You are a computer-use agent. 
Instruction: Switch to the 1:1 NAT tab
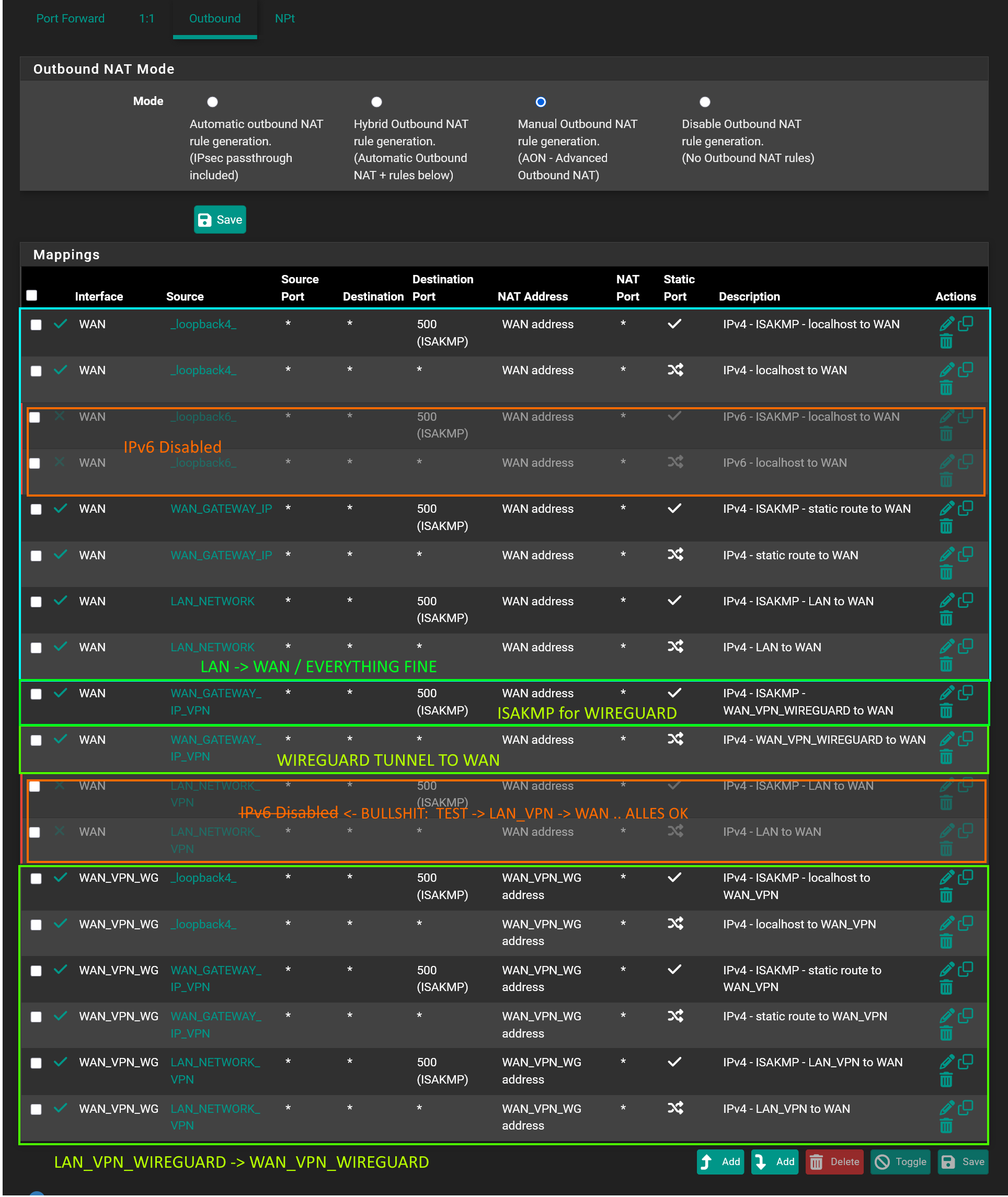click(147, 18)
